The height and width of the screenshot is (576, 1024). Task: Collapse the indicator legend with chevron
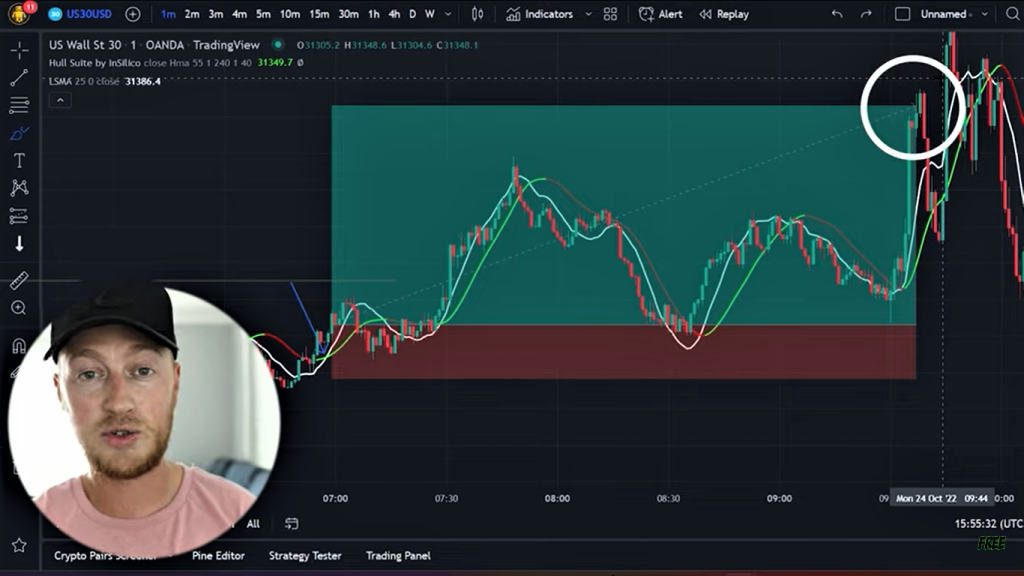(60, 100)
